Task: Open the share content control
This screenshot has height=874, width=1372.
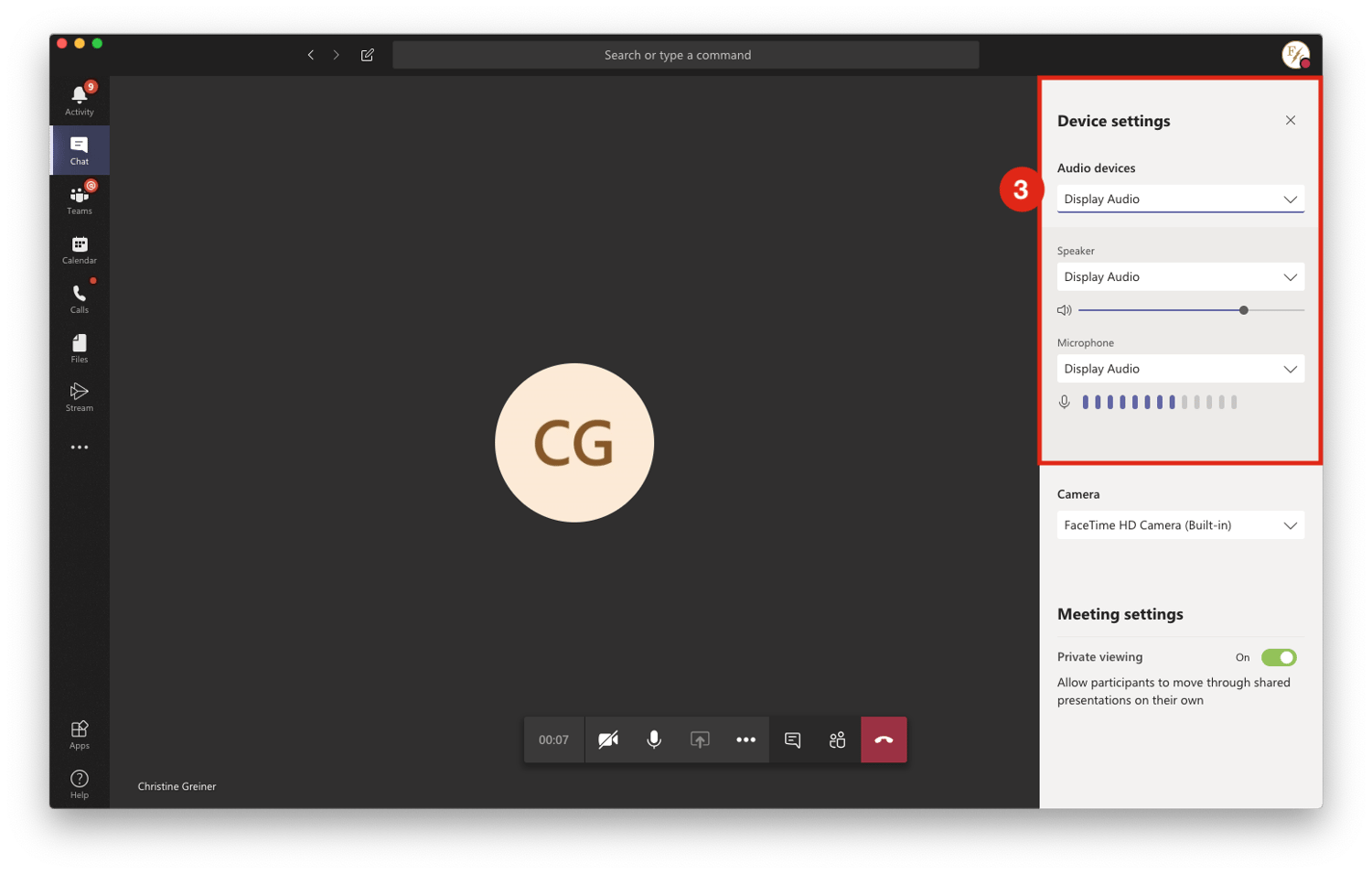Action: [700, 739]
